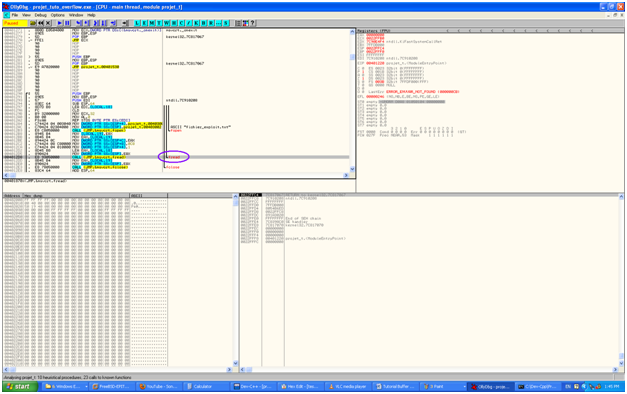Open the View menu
This screenshot has height=394, width=627.
[26, 15]
